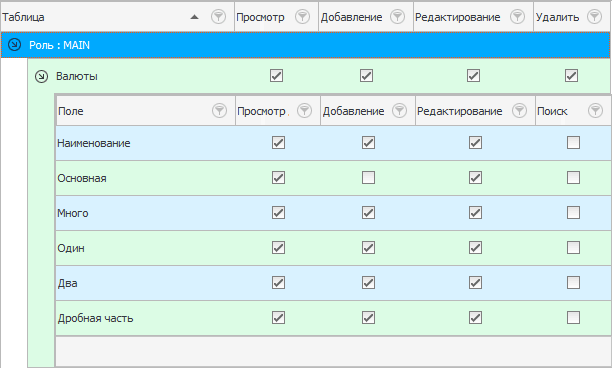Open filter for Удалить column

594,17
